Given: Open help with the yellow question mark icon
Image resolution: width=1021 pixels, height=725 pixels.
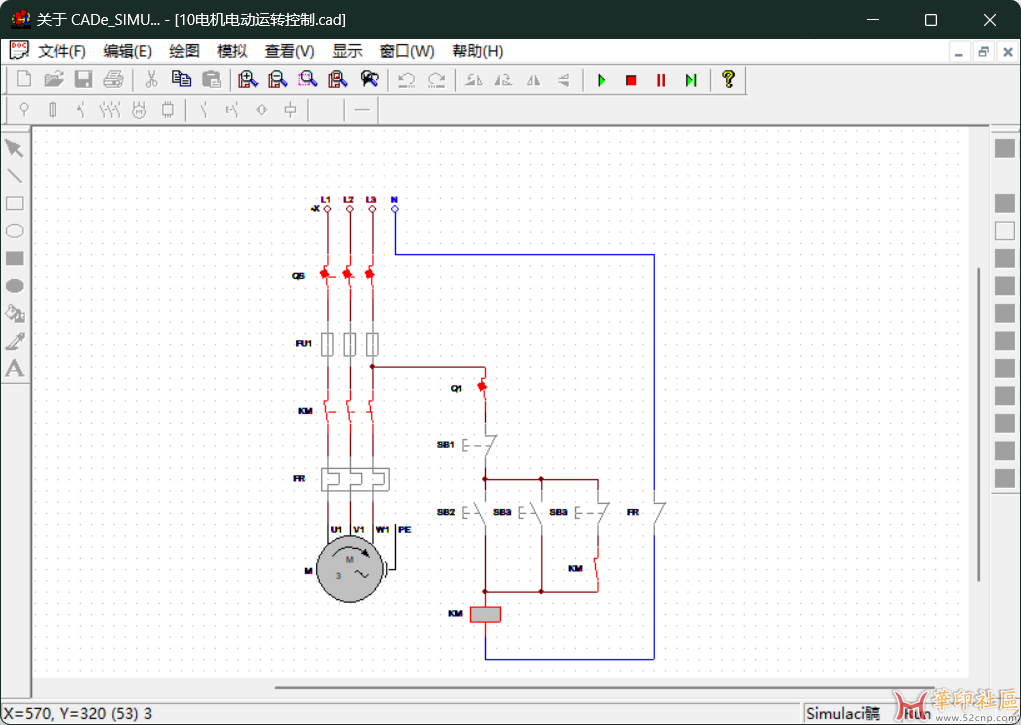Looking at the screenshot, I should pyautogui.click(x=728, y=79).
